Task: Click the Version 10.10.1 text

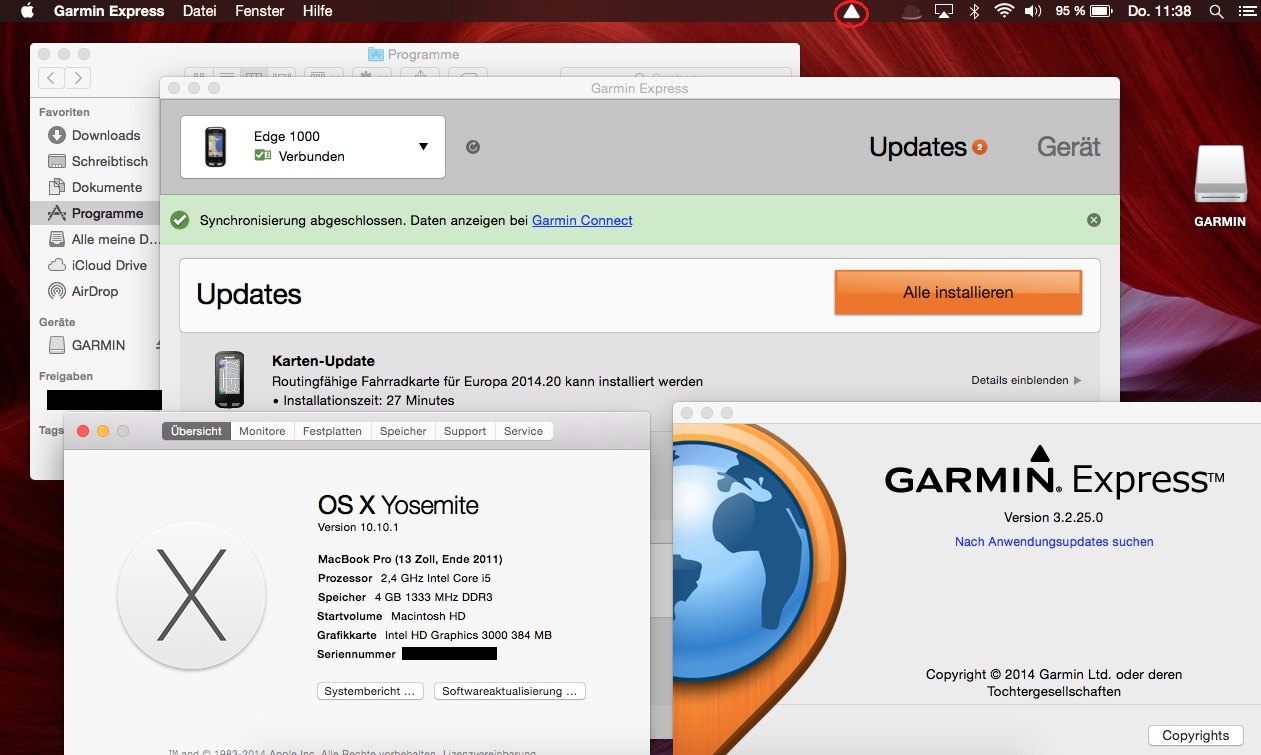Action: 358,527
